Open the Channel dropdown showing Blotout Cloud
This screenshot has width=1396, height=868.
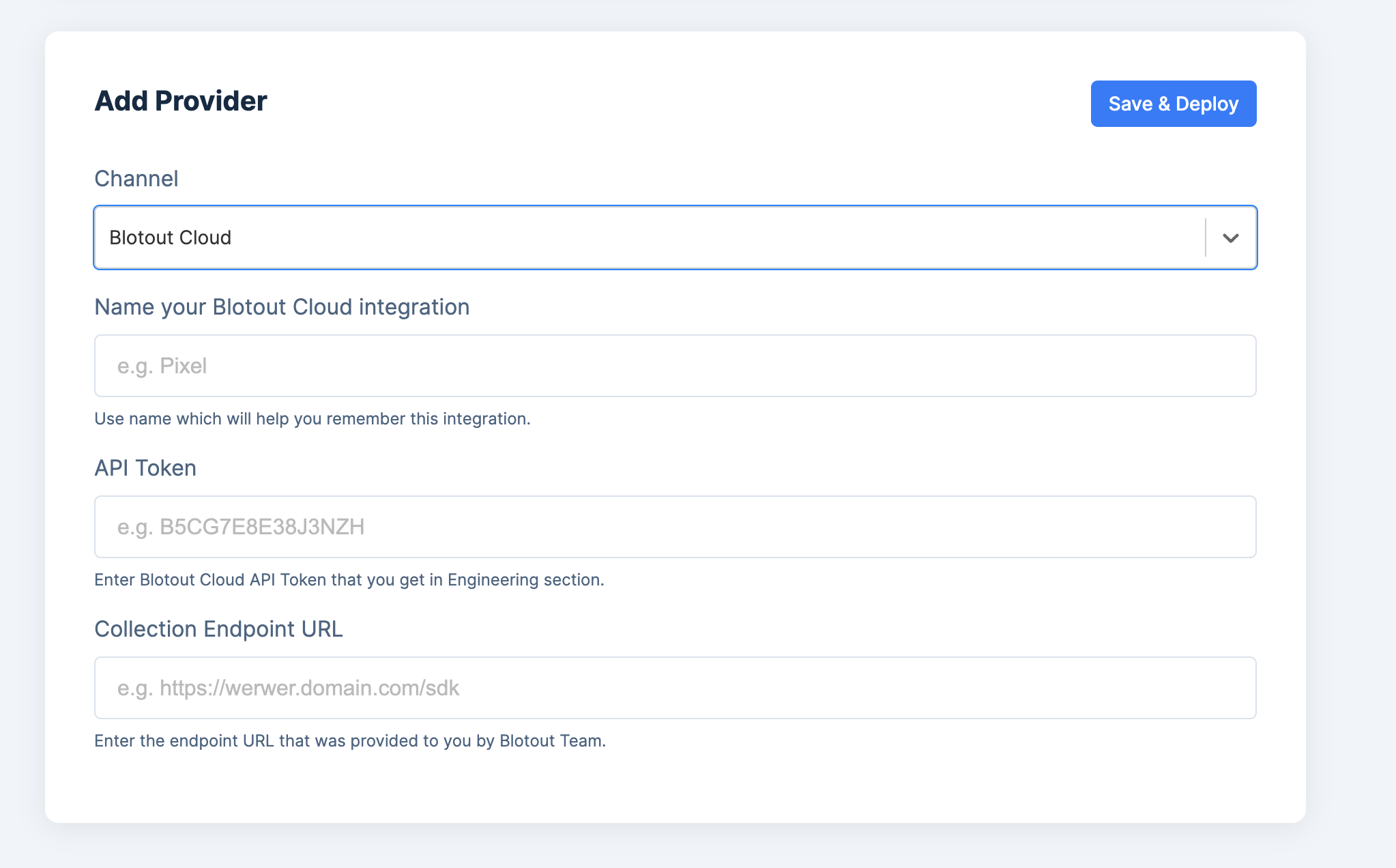click(x=675, y=237)
